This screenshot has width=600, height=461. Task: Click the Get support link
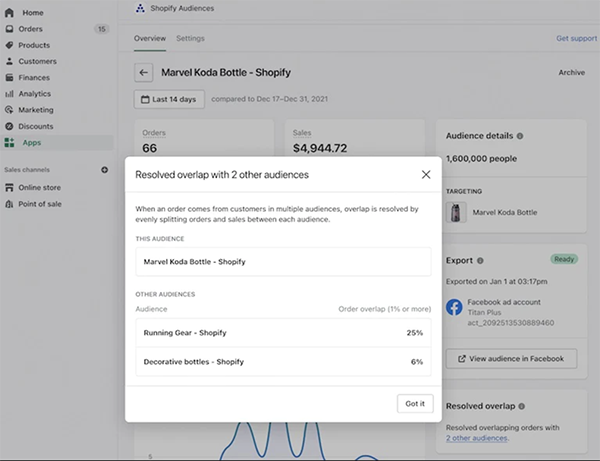pos(577,38)
